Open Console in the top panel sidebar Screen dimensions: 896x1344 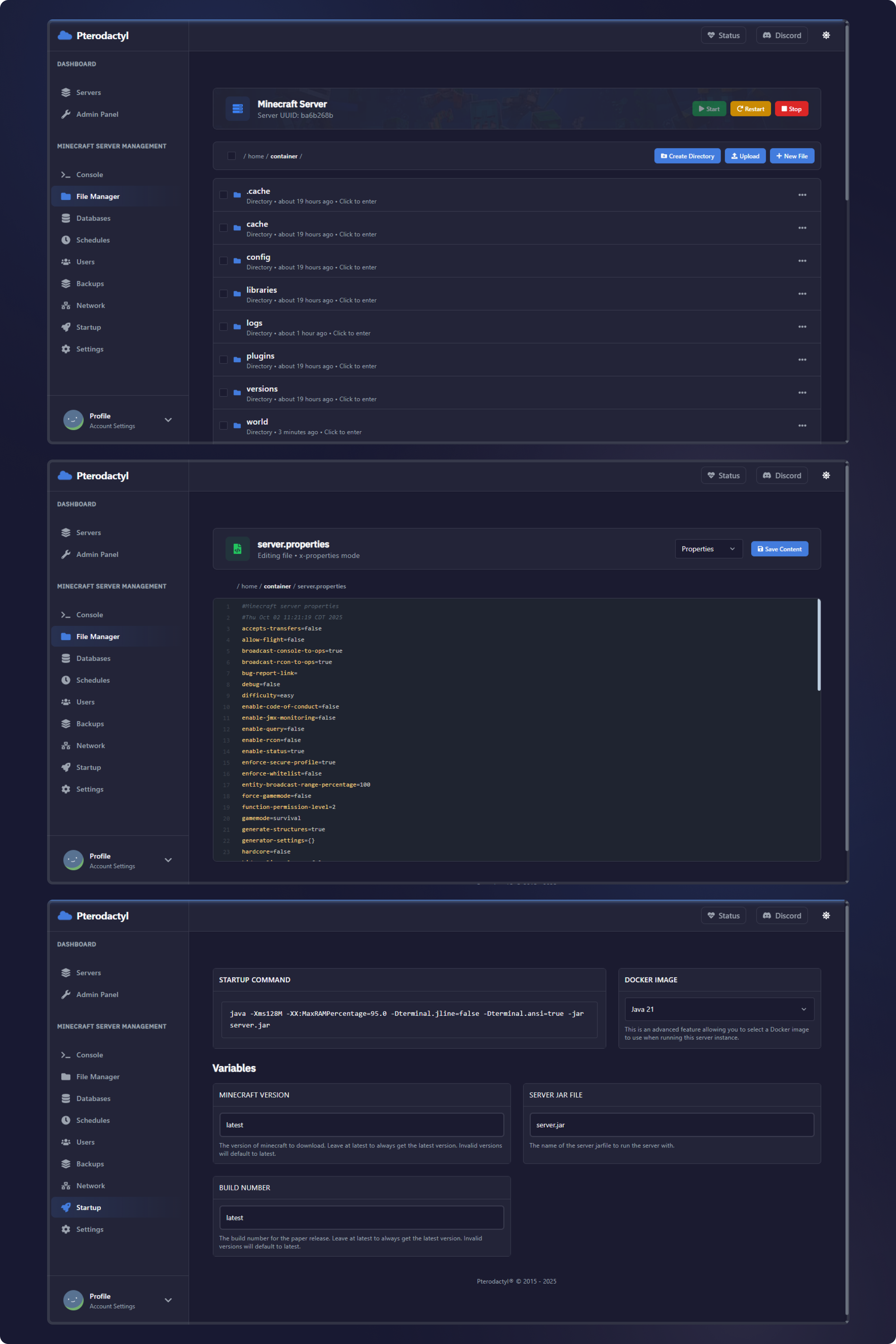pos(90,175)
